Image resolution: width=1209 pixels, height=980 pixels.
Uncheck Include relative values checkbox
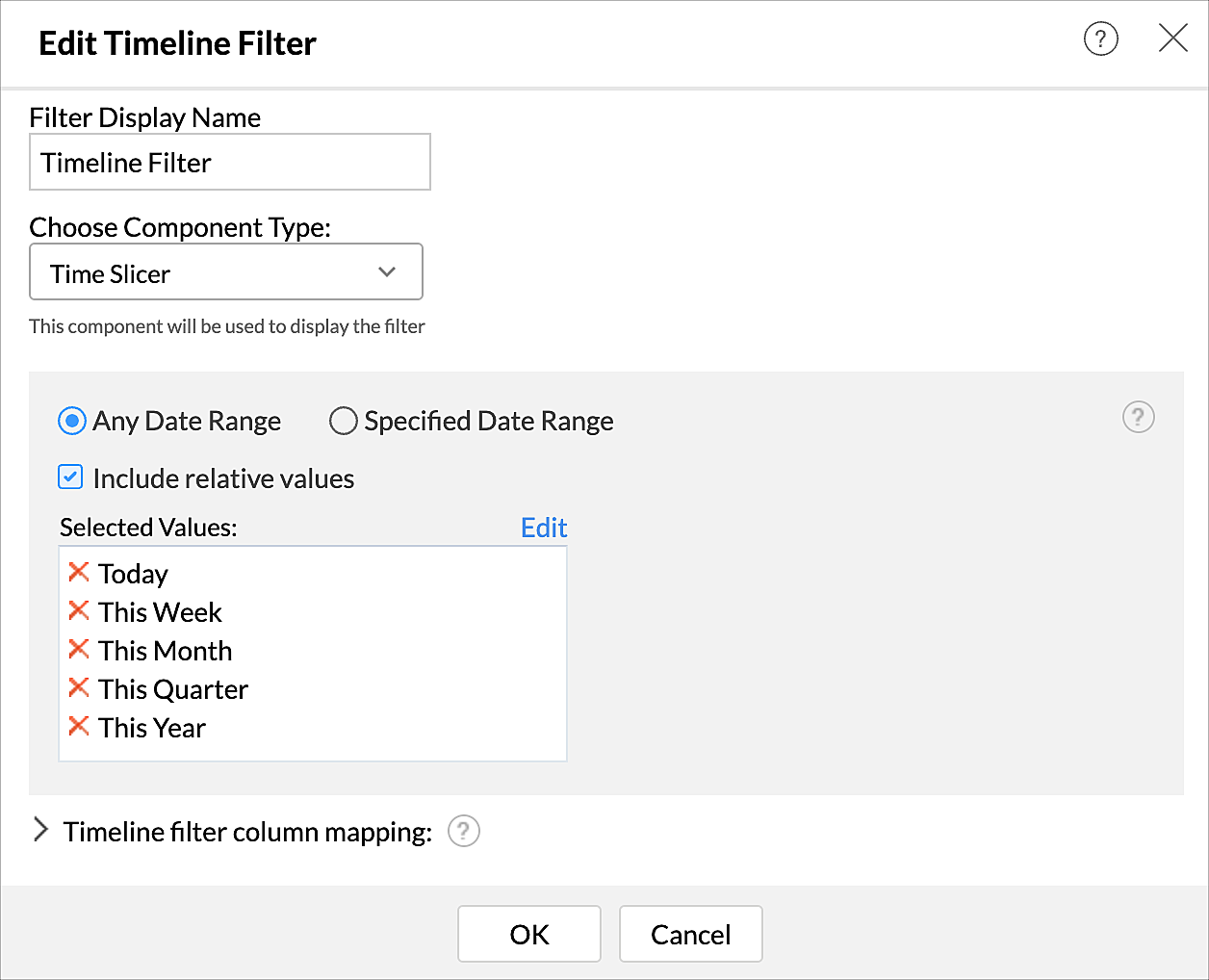pos(71,477)
